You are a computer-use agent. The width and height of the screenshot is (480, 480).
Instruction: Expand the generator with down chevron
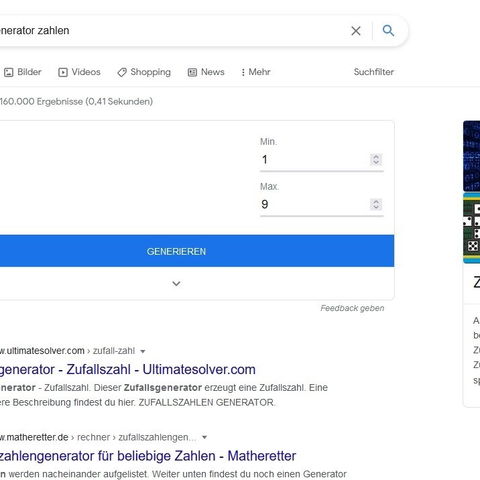click(176, 284)
